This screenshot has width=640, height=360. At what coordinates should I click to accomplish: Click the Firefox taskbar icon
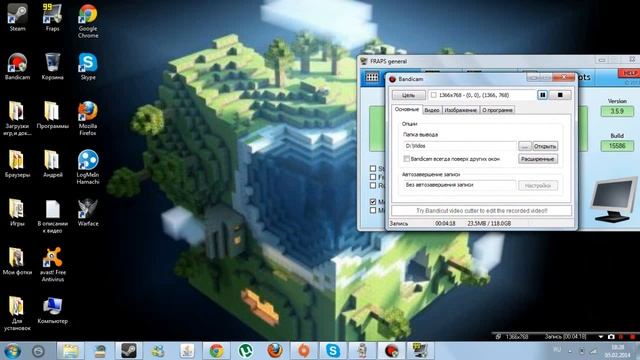pos(274,351)
